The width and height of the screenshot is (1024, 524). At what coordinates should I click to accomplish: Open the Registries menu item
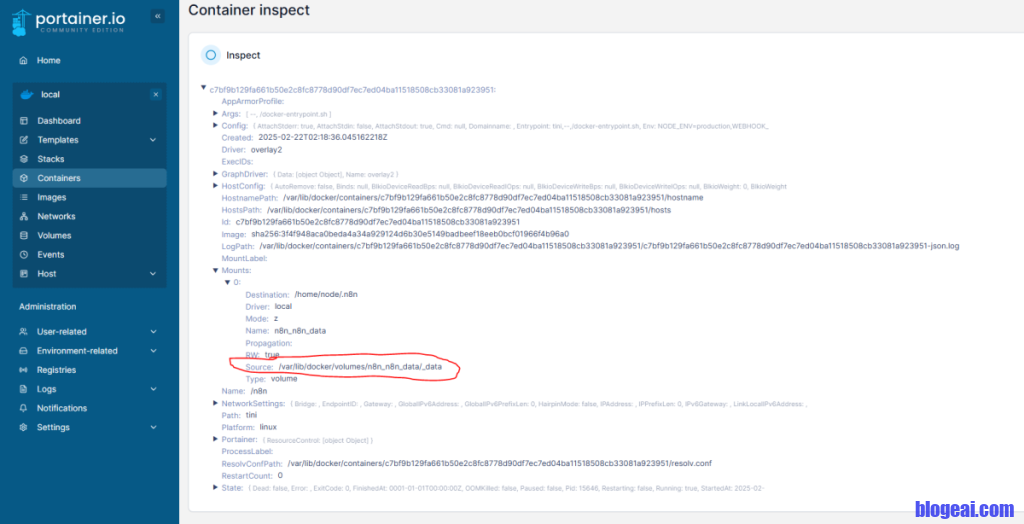click(x=56, y=370)
